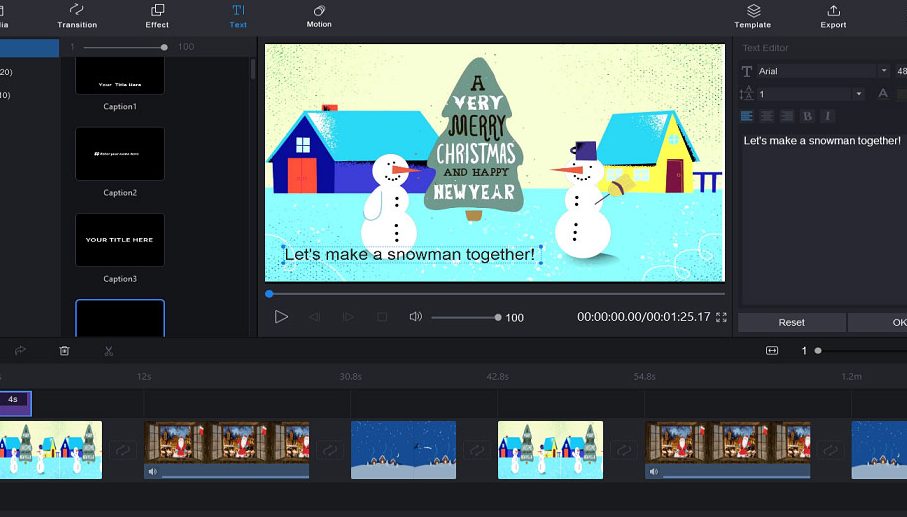Screen dimensions: 907x517
Task: Click the 30.8s ruler mark
Action: coord(351,376)
